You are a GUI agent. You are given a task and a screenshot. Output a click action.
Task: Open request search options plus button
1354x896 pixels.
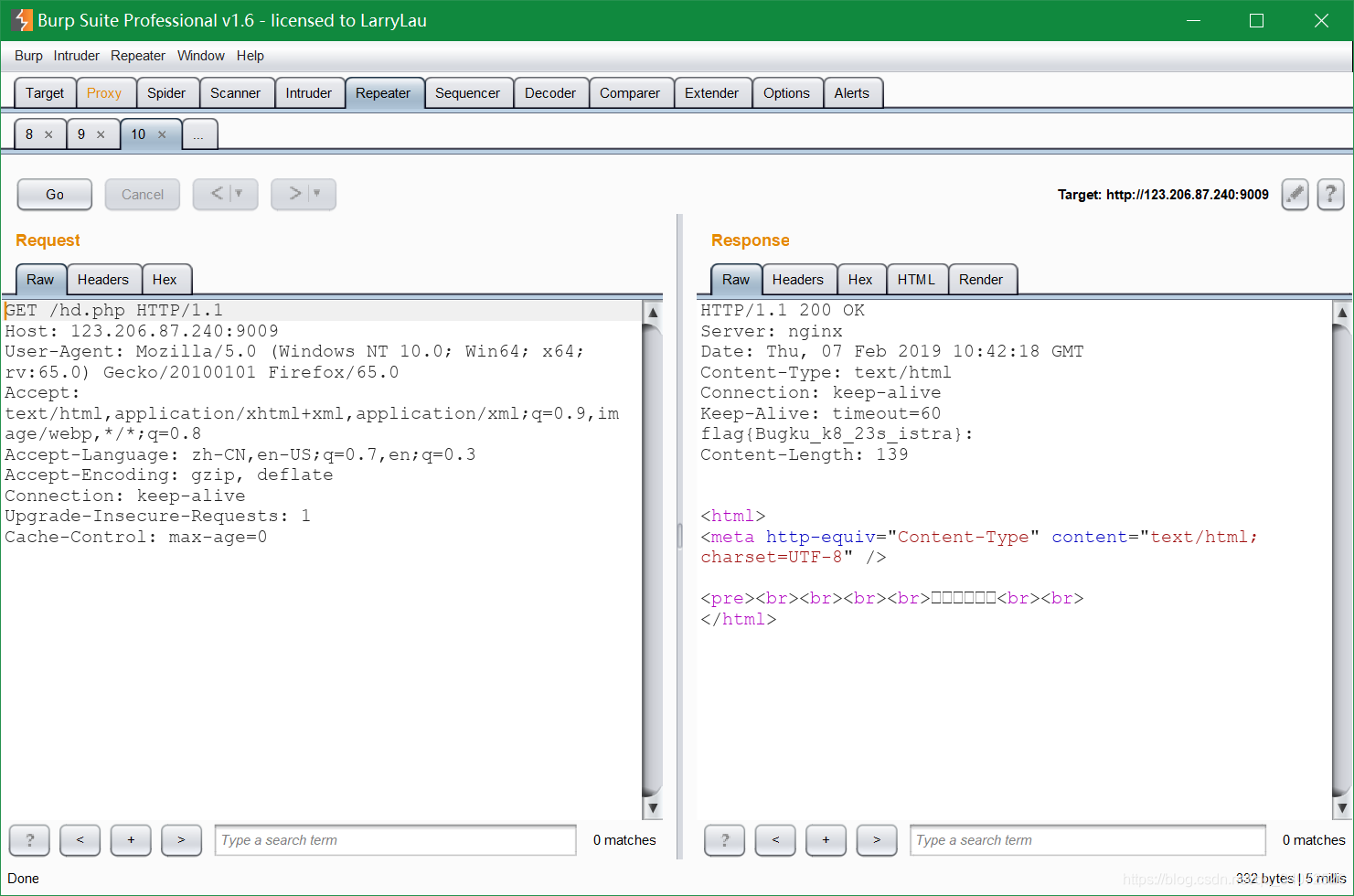[x=131, y=839]
